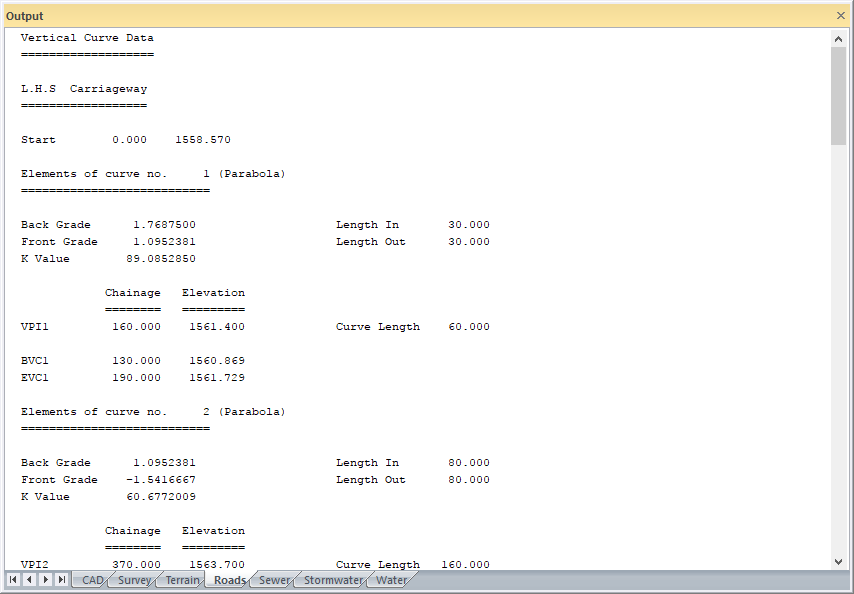The width and height of the screenshot is (854, 594).
Task: Click the scroll up arrow
Action: pyautogui.click(x=838, y=38)
